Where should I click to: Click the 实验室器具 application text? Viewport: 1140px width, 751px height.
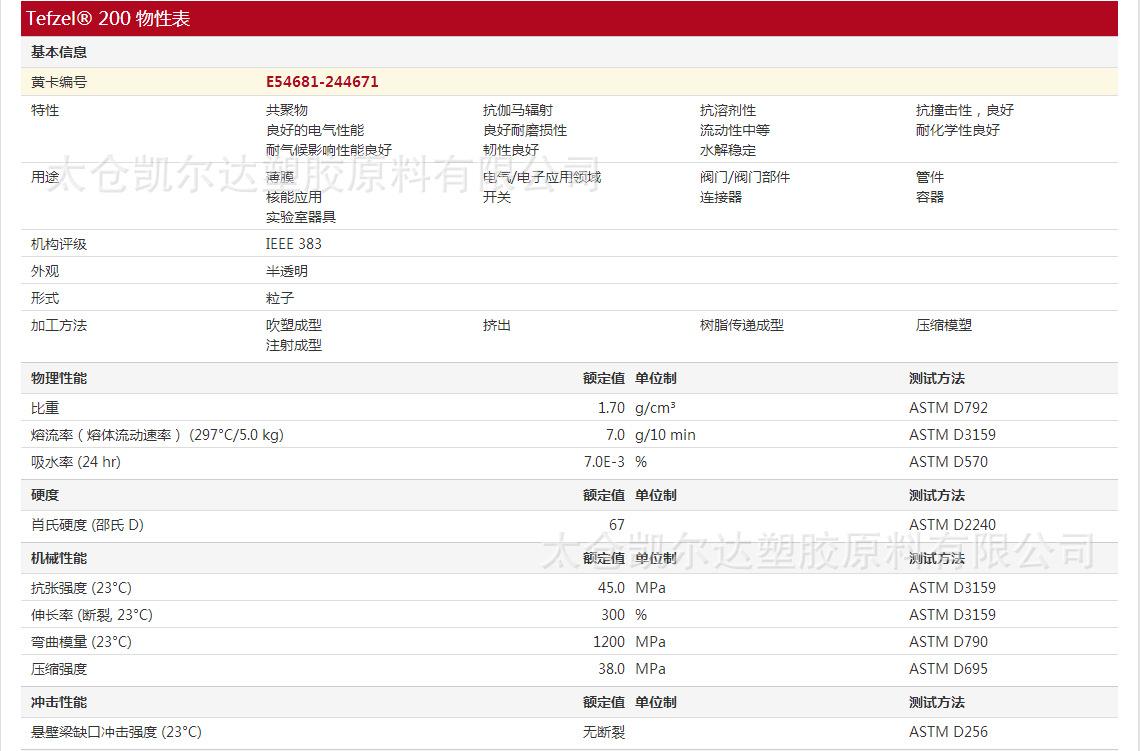click(300, 217)
